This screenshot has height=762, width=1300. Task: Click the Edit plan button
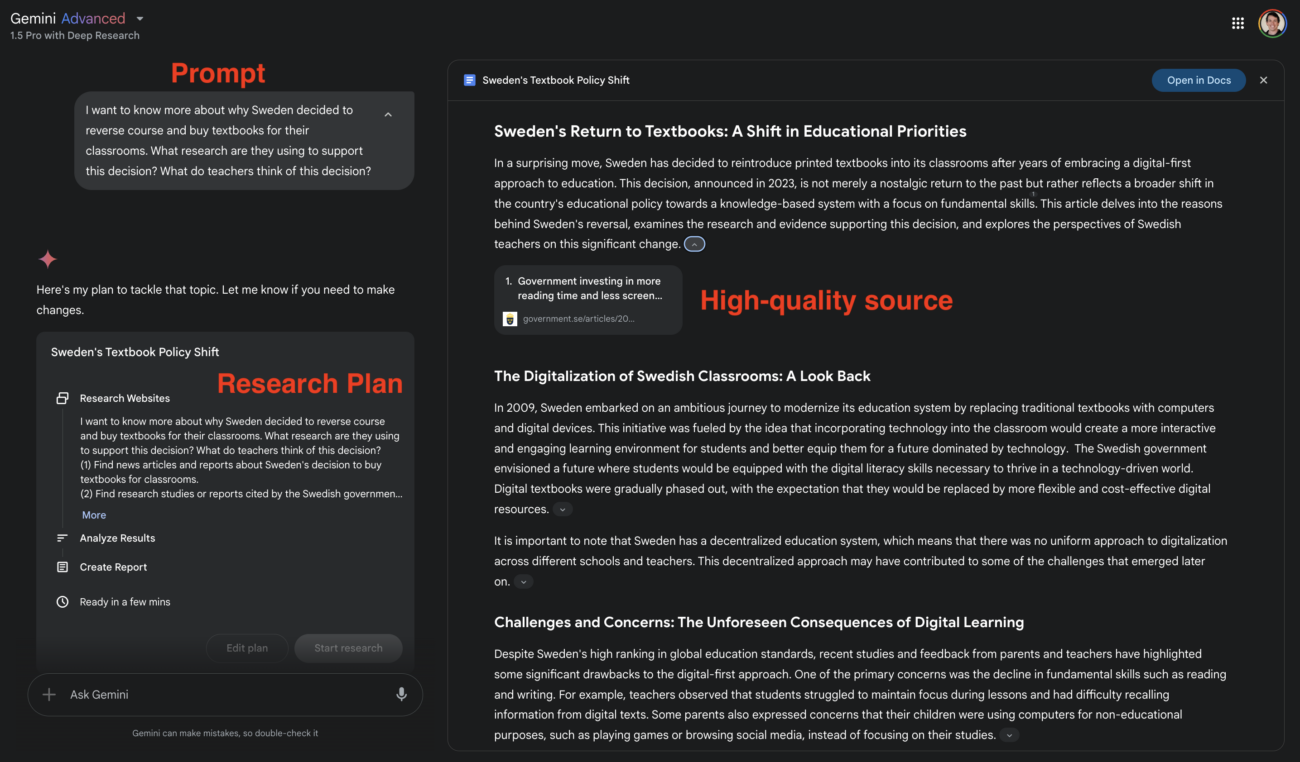[x=247, y=648]
